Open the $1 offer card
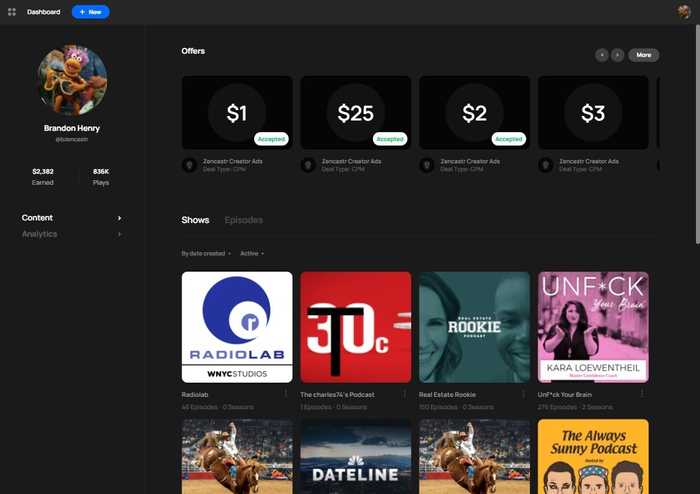This screenshot has width=700, height=494. click(237, 112)
